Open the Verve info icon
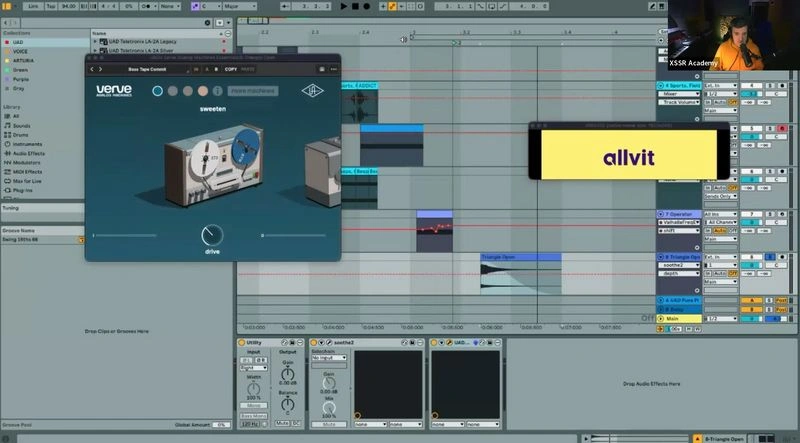Viewport: 800px width, 443px height. click(x=217, y=91)
